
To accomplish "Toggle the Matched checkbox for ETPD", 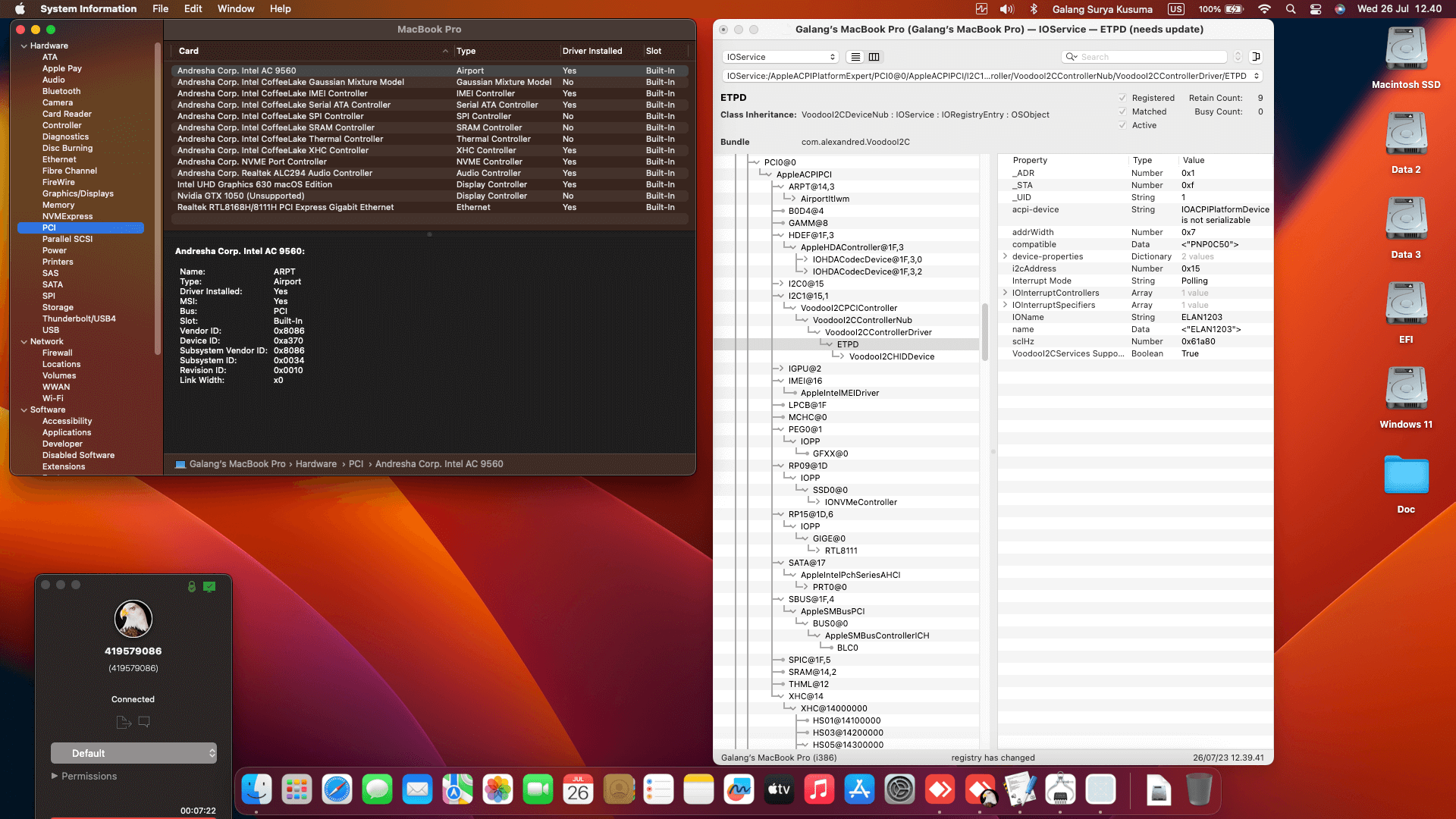I will tap(1123, 111).
